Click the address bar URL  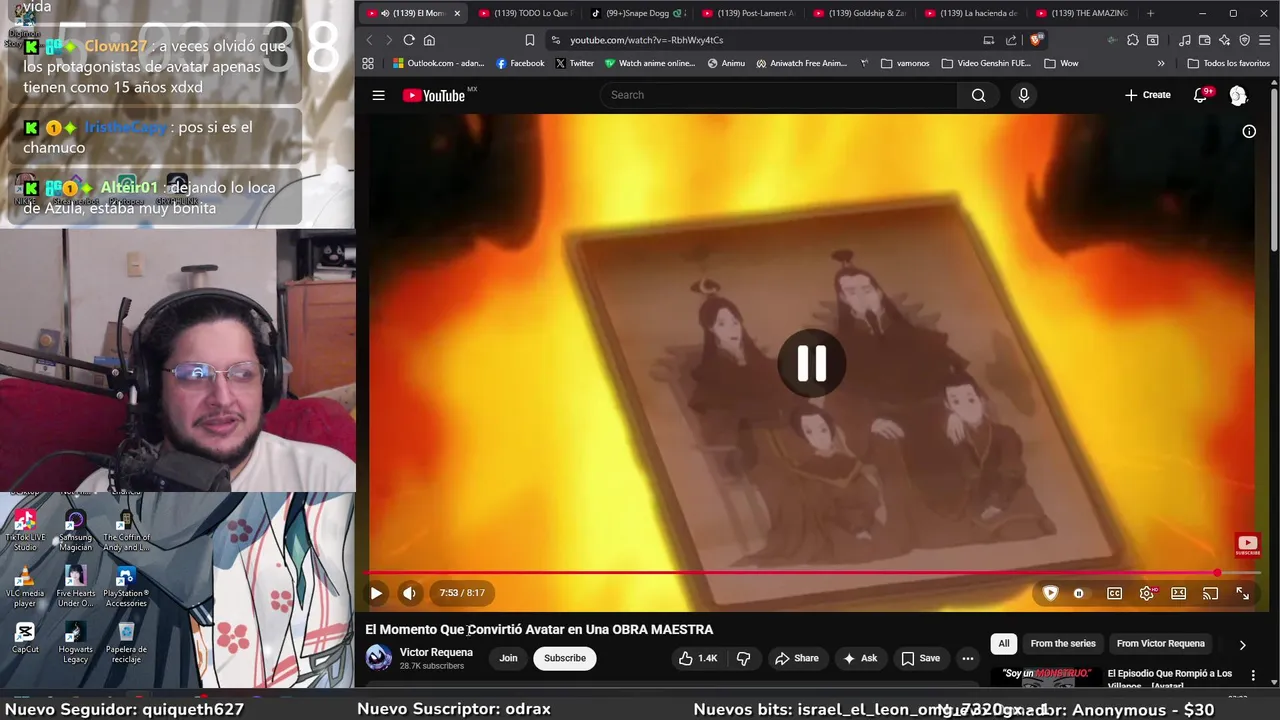(x=646, y=40)
